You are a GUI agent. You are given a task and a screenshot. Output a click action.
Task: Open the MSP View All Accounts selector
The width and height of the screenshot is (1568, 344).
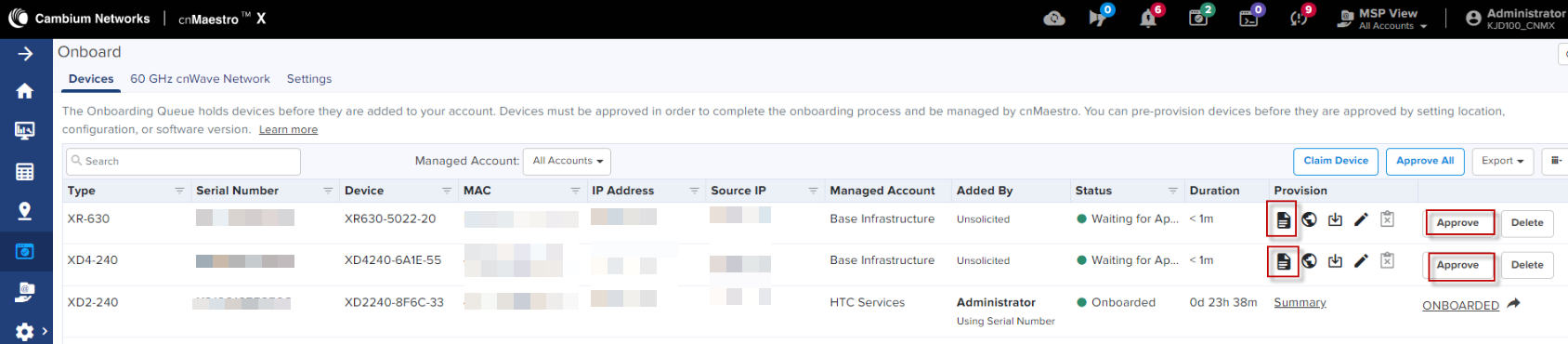[x=1381, y=19]
